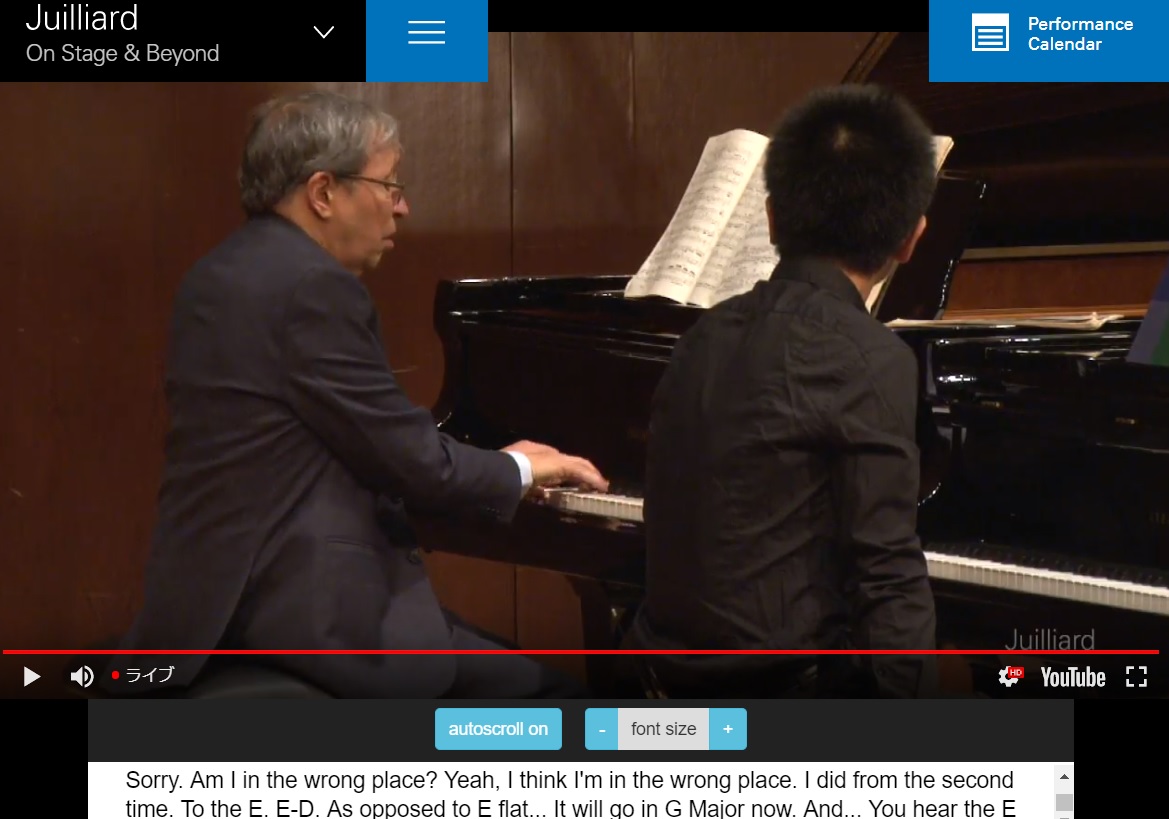The width and height of the screenshot is (1169, 819).
Task: Click the transcript scrollbar thumb
Action: click(1064, 802)
